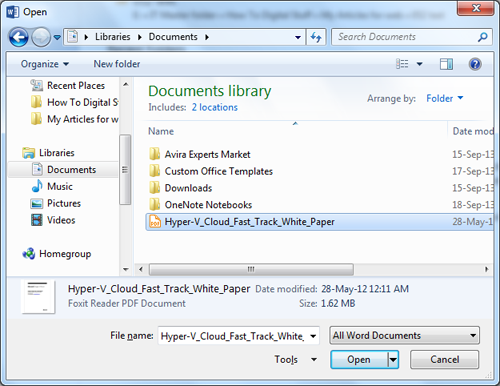500x386 pixels.
Task: Click the Change your view icon
Action: coord(402,64)
